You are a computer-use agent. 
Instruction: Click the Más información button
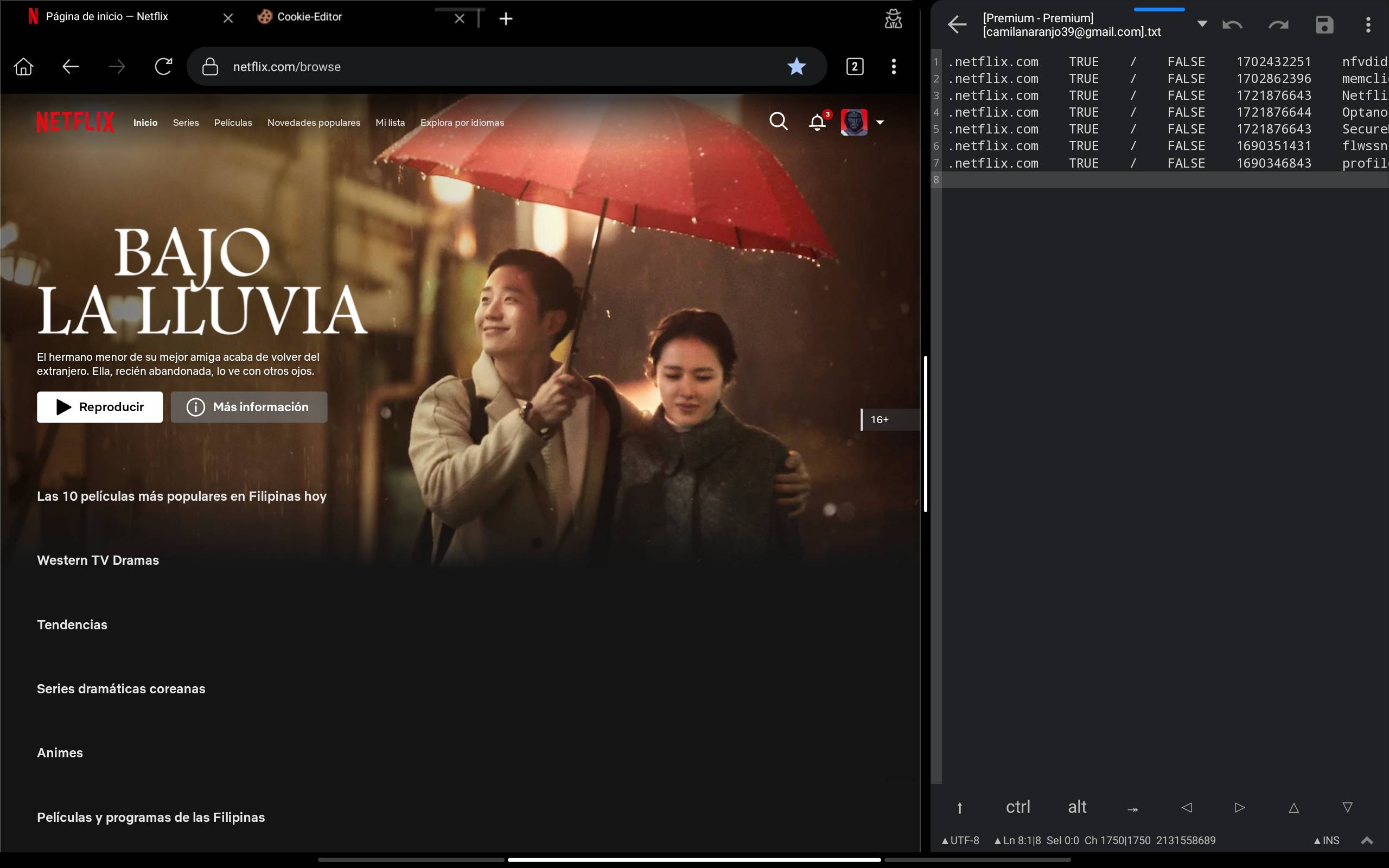click(x=249, y=407)
